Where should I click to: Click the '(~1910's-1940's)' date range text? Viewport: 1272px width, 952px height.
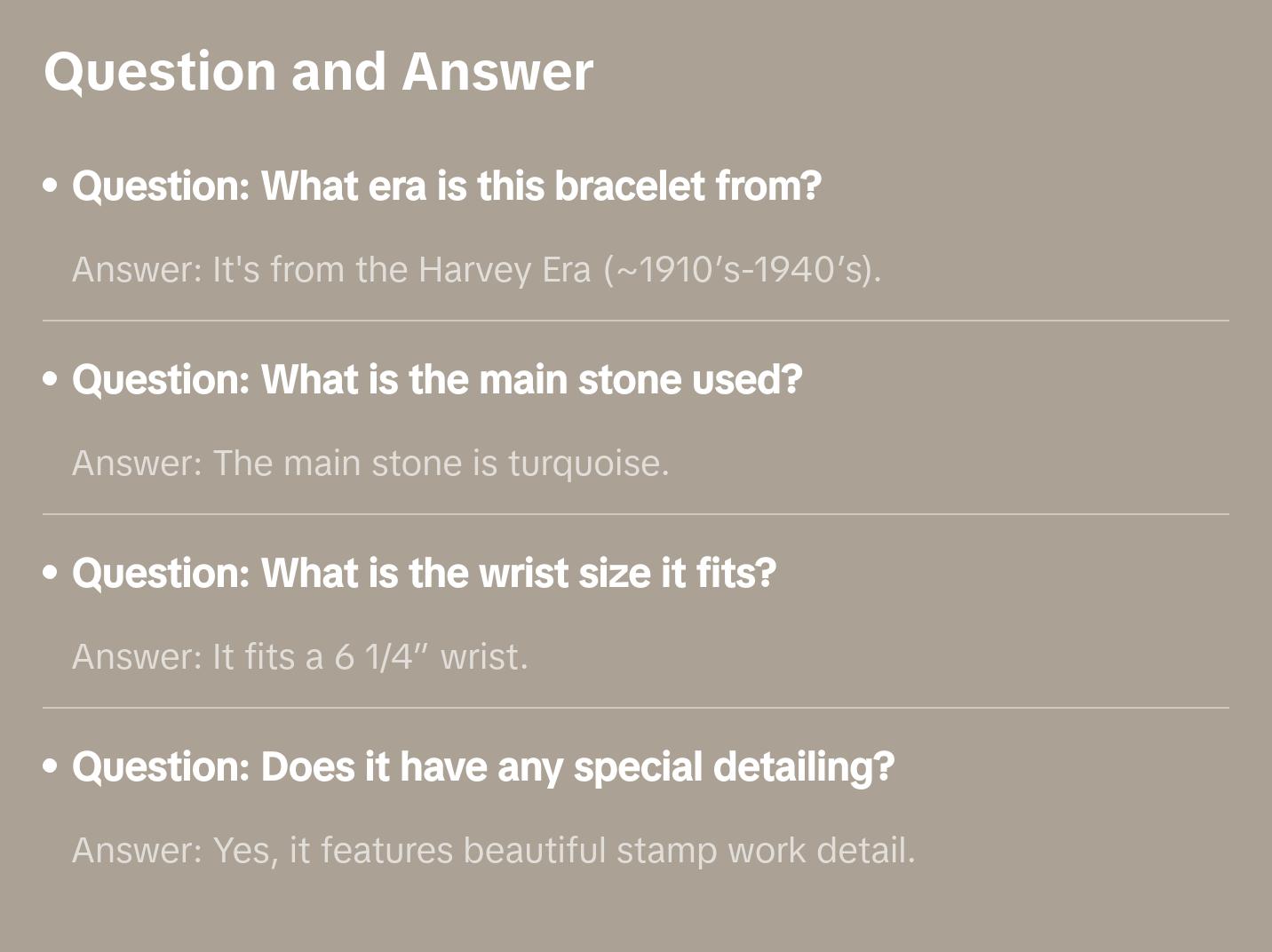pyautogui.click(x=743, y=269)
